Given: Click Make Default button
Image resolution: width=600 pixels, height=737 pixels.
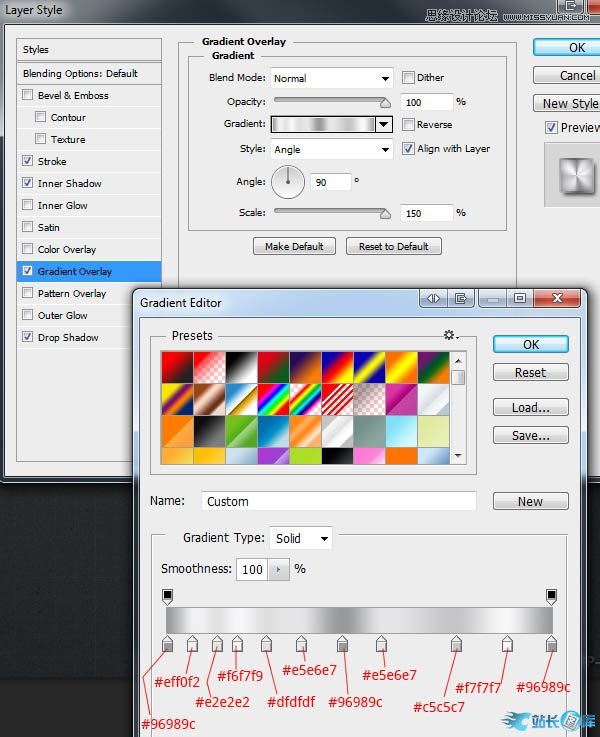Looking at the screenshot, I should [x=294, y=246].
